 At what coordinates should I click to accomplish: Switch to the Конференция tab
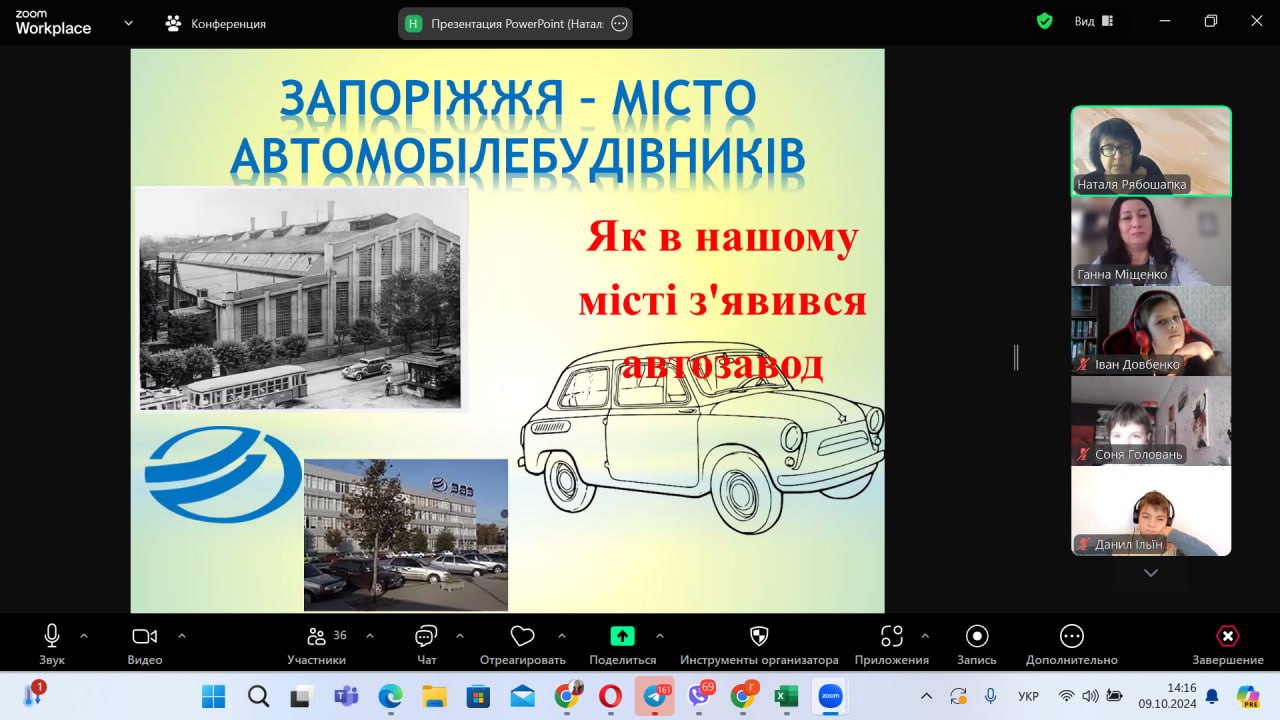point(216,23)
